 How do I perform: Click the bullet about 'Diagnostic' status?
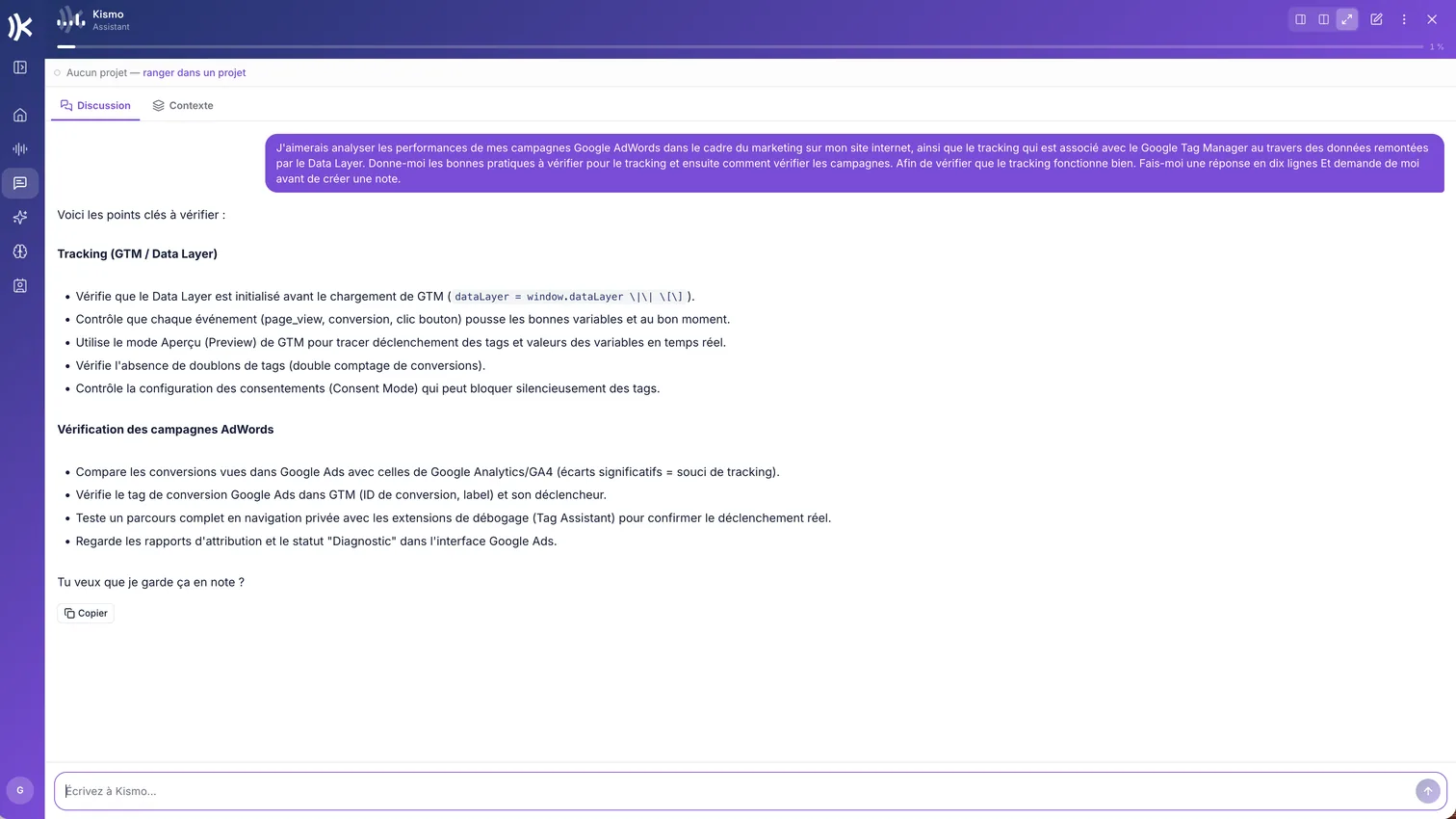click(x=316, y=541)
